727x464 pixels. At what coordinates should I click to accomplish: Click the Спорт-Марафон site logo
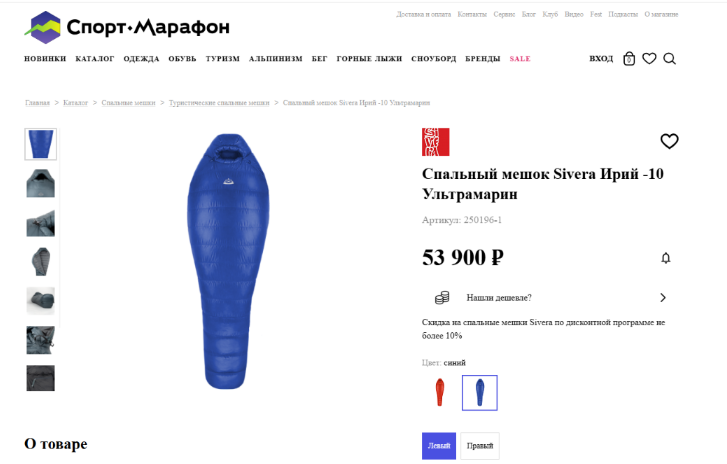point(127,27)
